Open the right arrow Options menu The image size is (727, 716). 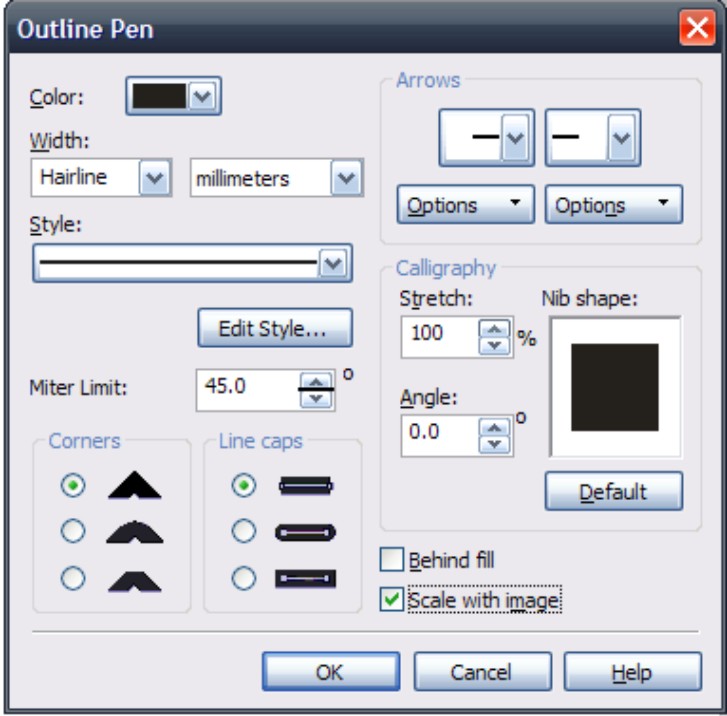[613, 205]
